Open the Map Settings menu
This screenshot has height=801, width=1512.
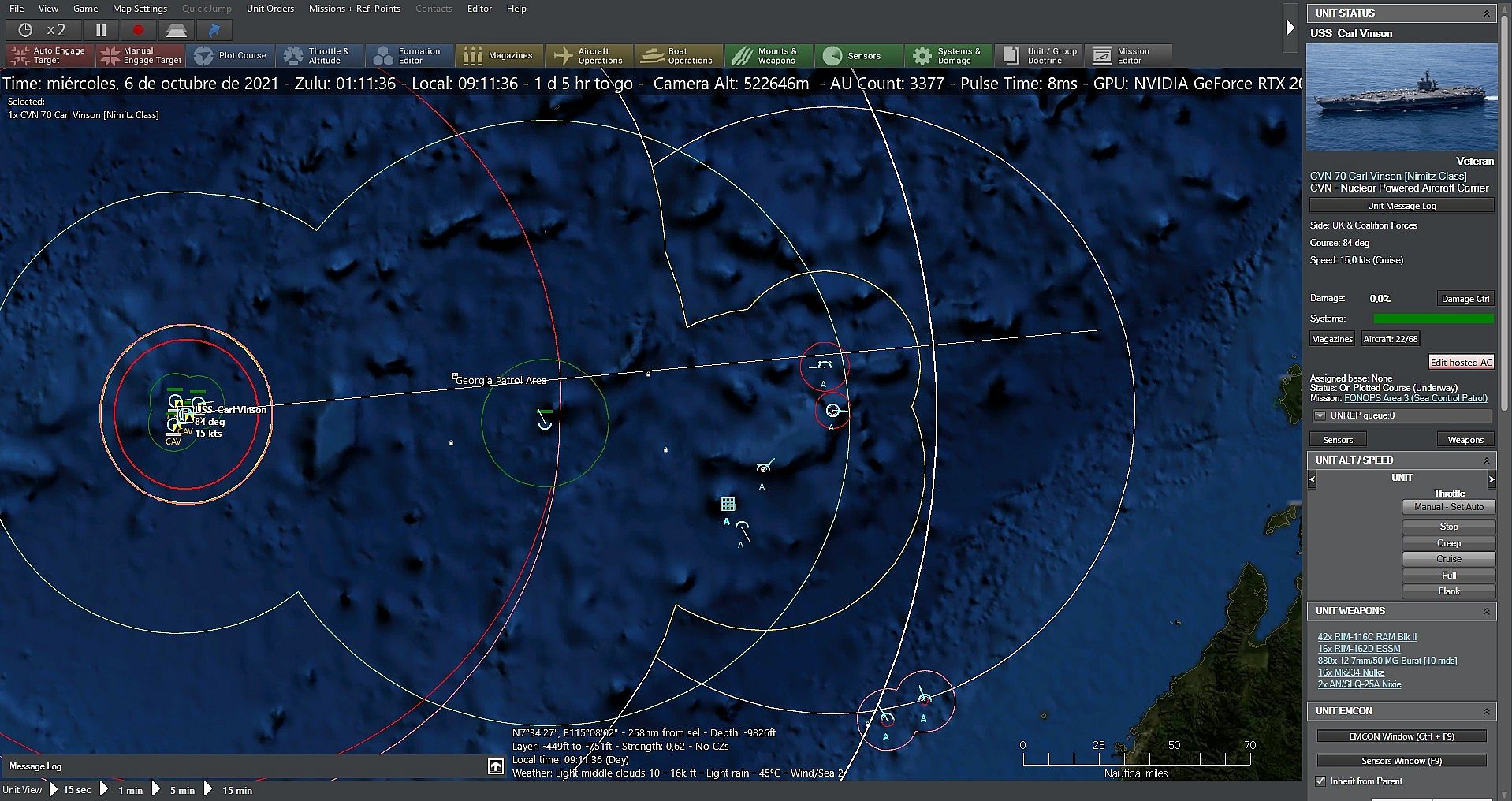(140, 9)
